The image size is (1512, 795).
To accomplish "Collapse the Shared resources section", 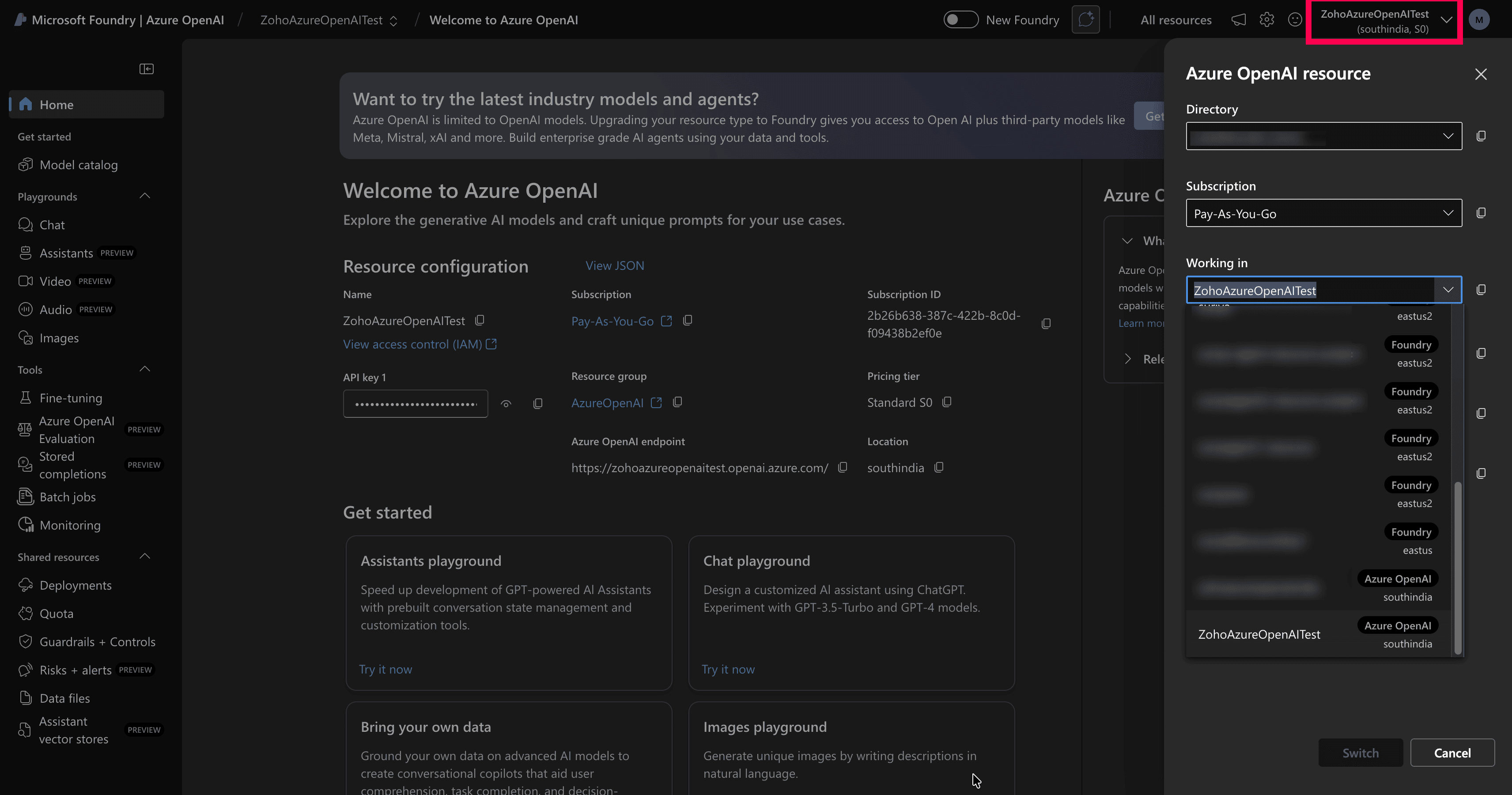I will [145, 556].
